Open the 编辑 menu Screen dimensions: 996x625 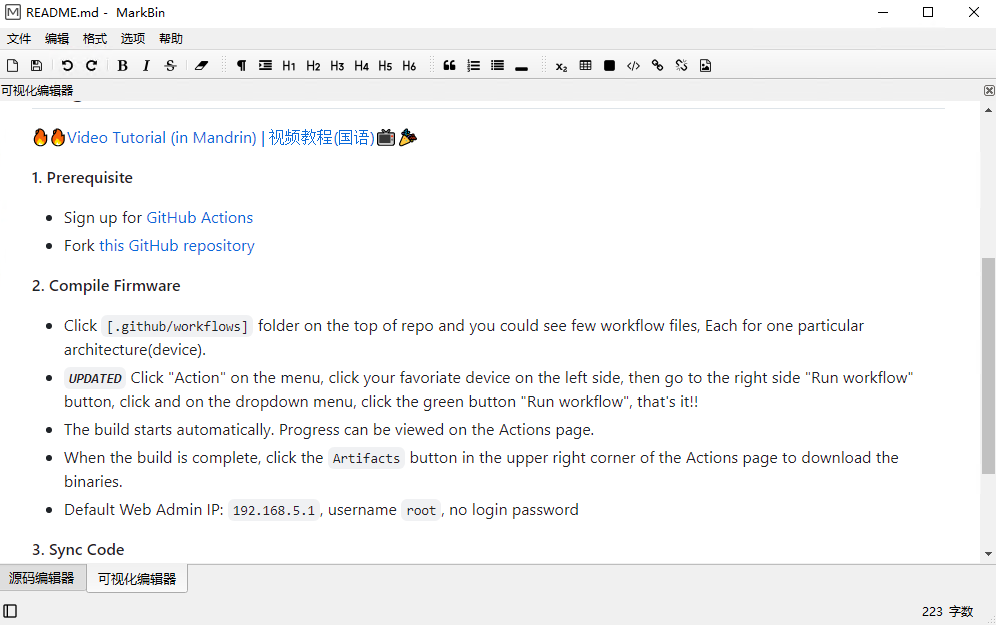(x=57, y=39)
